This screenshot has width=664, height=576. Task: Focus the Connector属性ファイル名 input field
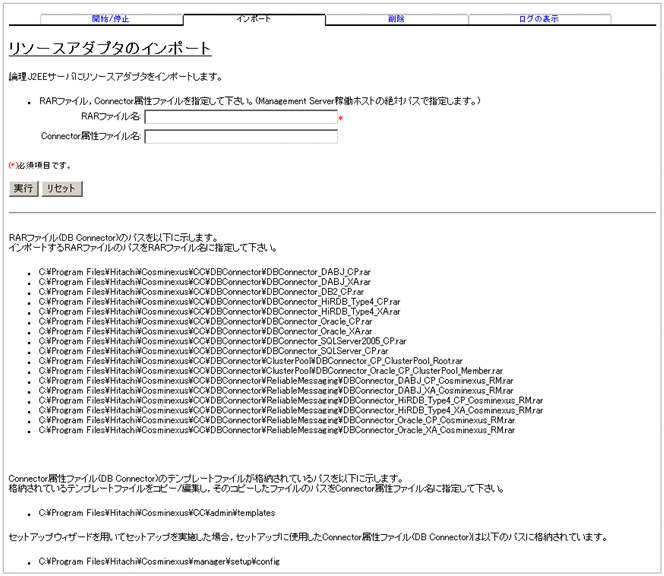pos(241,136)
